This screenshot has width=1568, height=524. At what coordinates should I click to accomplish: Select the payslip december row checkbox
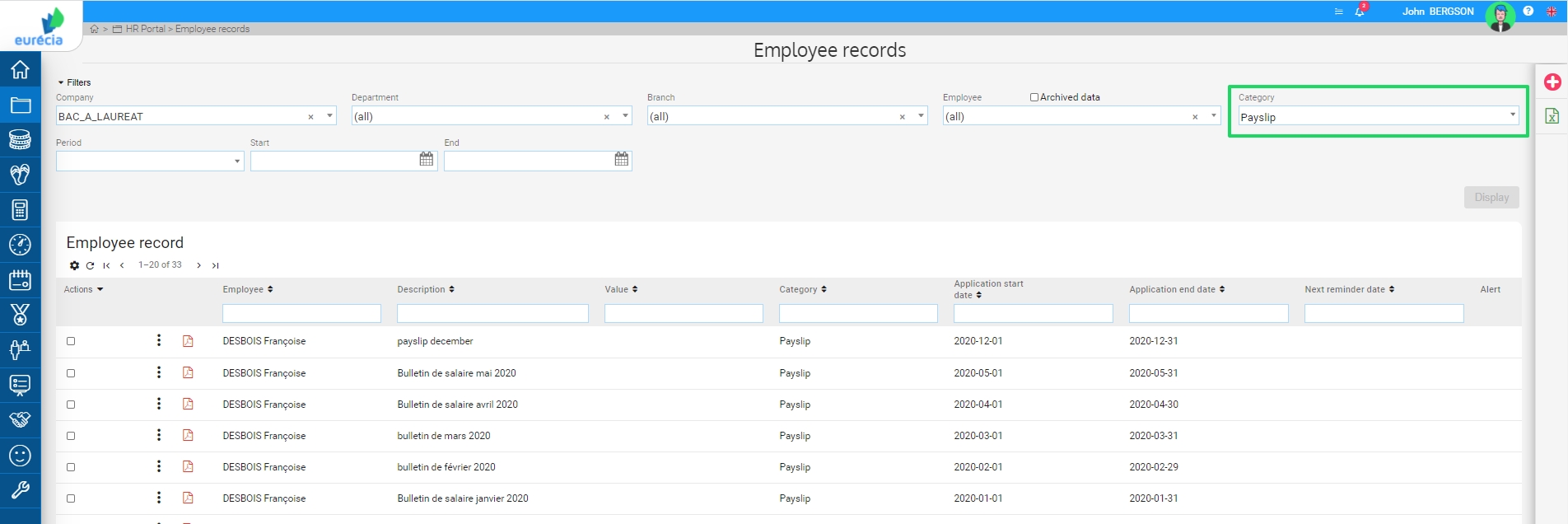click(x=71, y=341)
